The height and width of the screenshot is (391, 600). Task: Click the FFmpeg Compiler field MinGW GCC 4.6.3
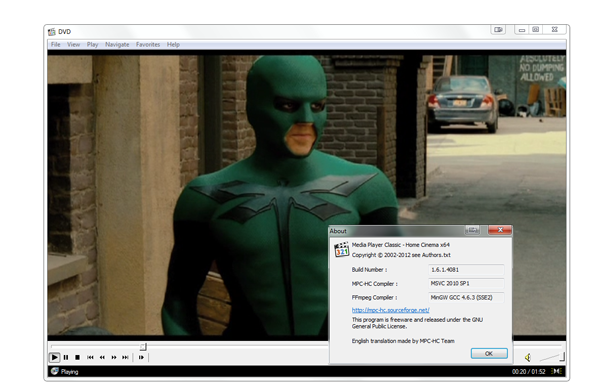(x=466, y=297)
